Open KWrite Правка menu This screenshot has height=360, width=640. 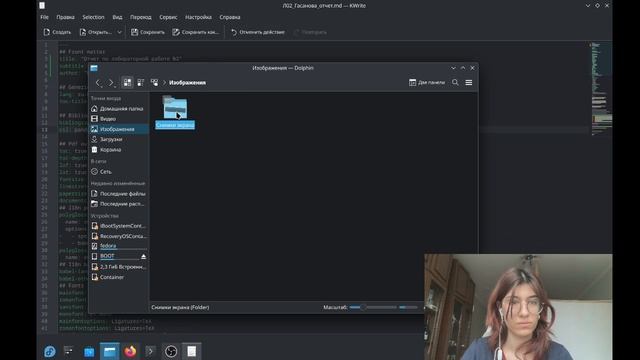click(x=65, y=17)
